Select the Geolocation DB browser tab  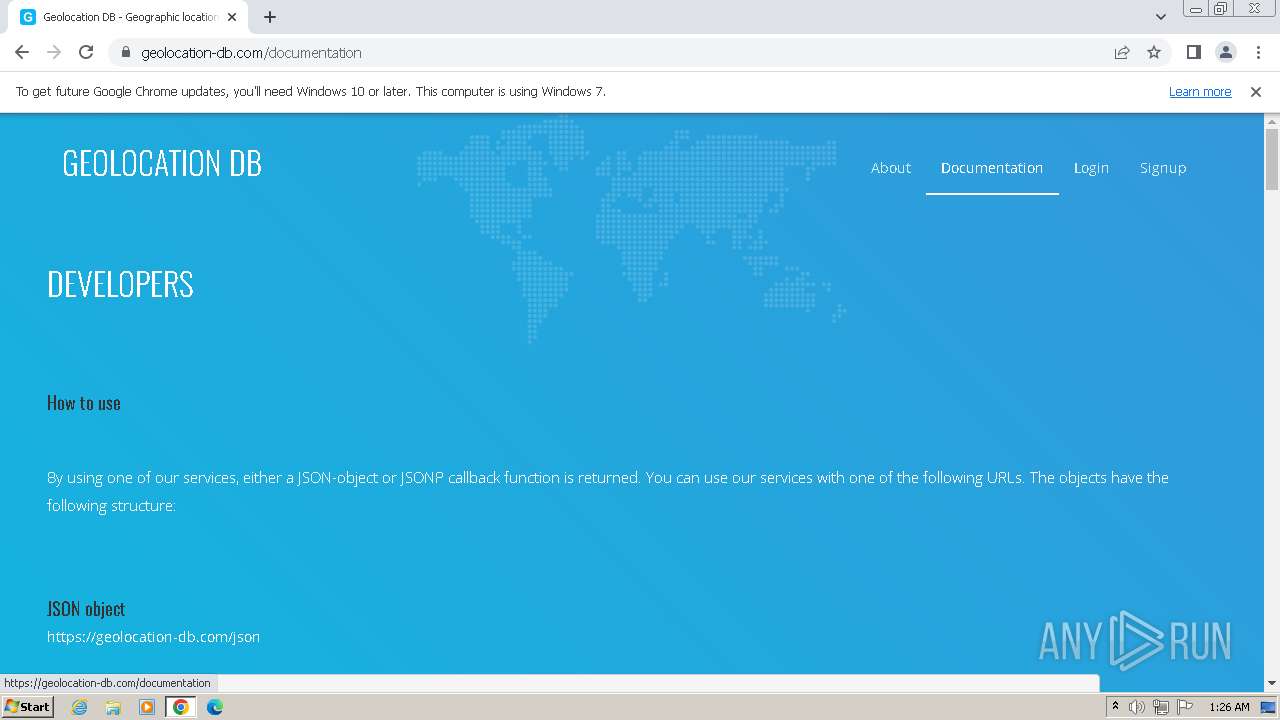pyautogui.click(x=129, y=17)
